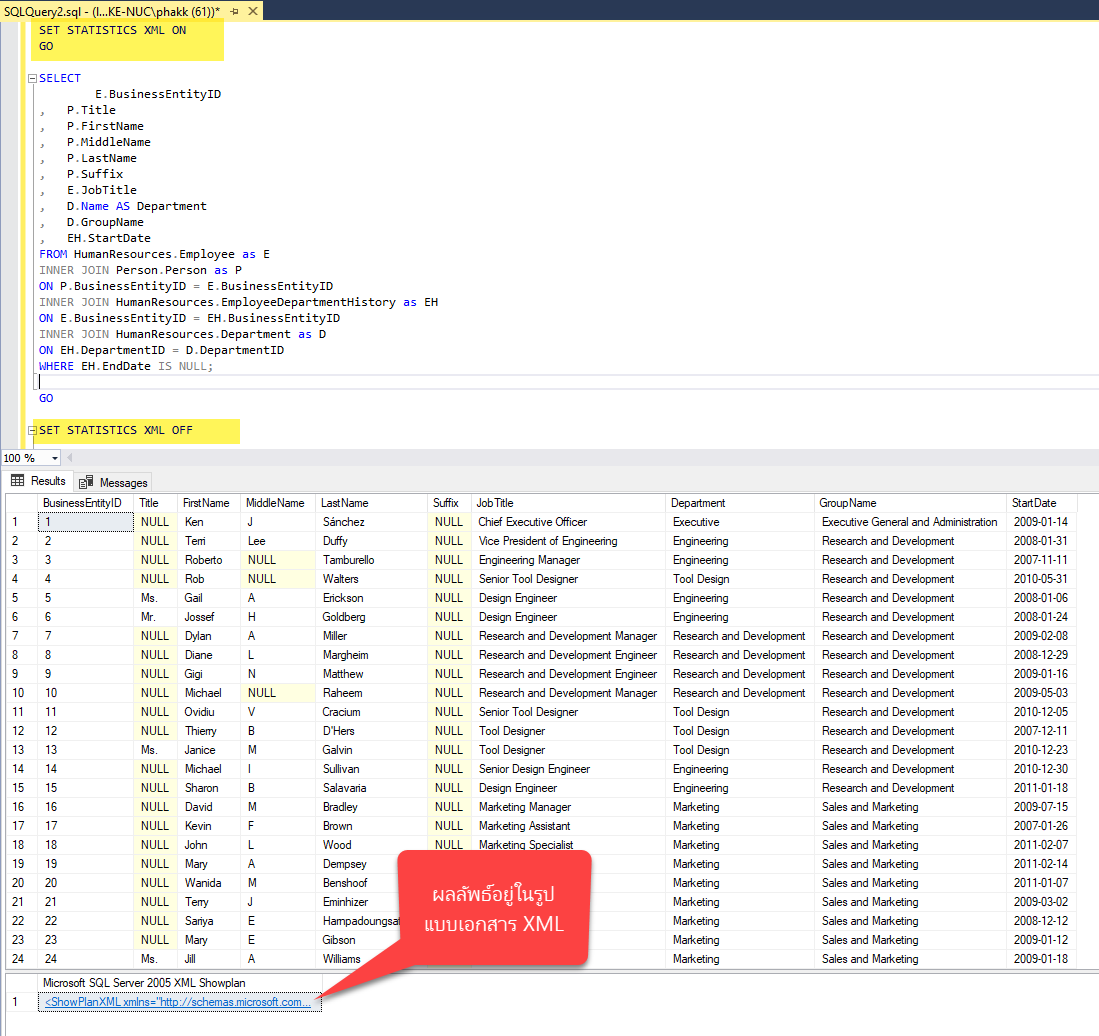
Task: Collapse the SET STATISTICS XML OFF region
Action: pos(31,429)
